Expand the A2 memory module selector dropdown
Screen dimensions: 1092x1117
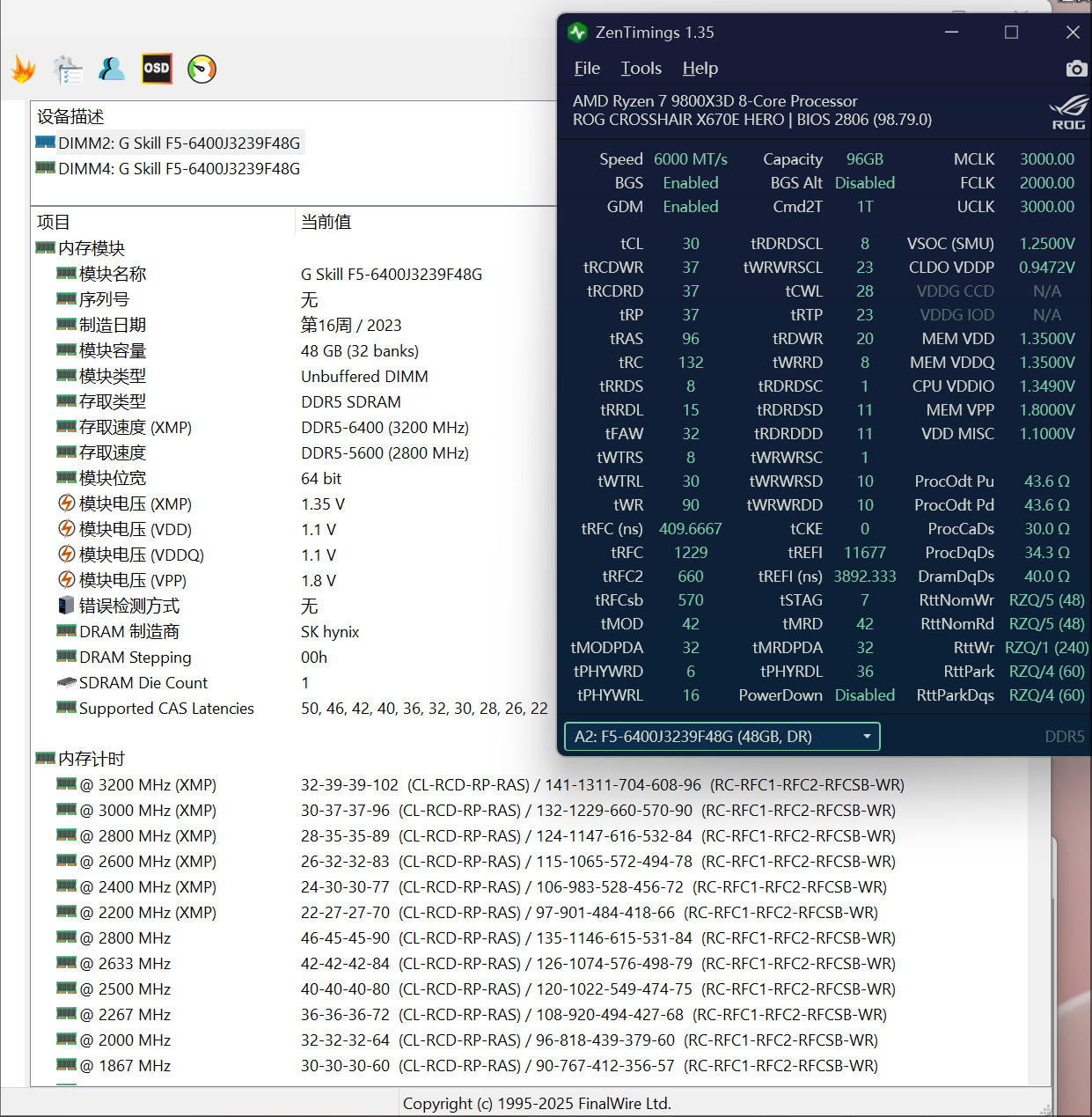point(721,737)
